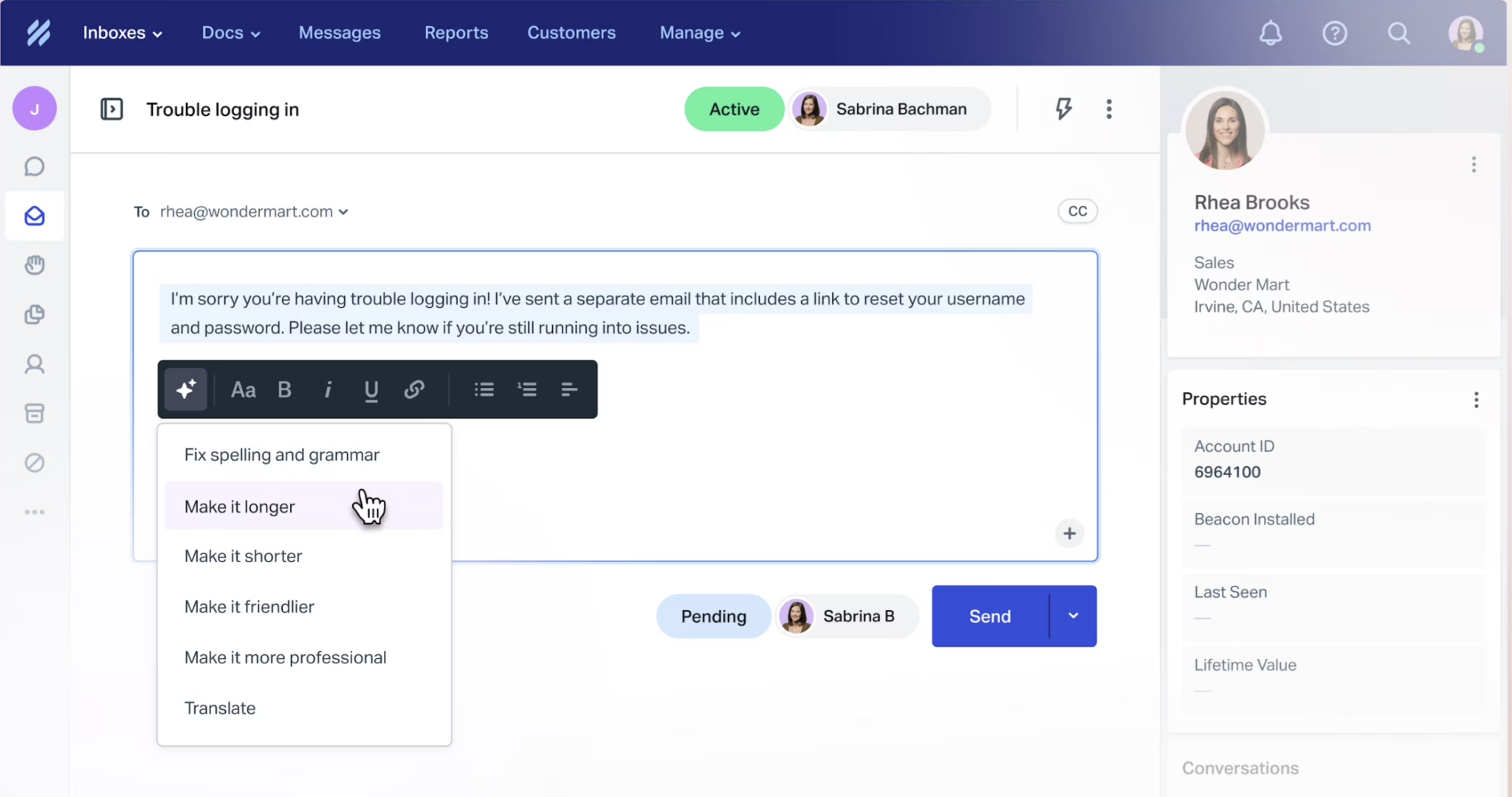Choose Make it more professional option
The width and height of the screenshot is (1512, 797).
point(285,657)
